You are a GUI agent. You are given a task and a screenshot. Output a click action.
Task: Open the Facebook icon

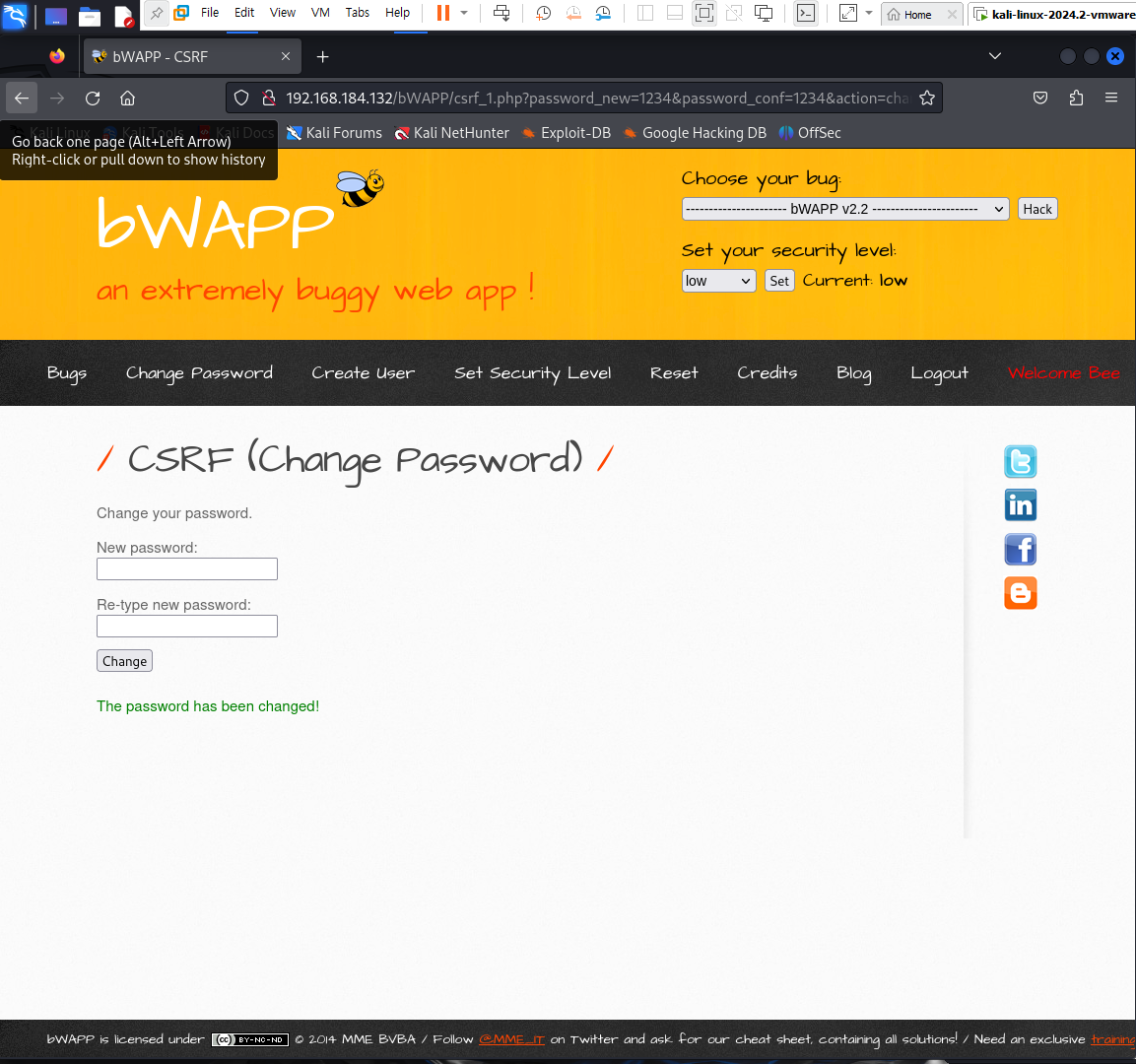tap(1020, 549)
